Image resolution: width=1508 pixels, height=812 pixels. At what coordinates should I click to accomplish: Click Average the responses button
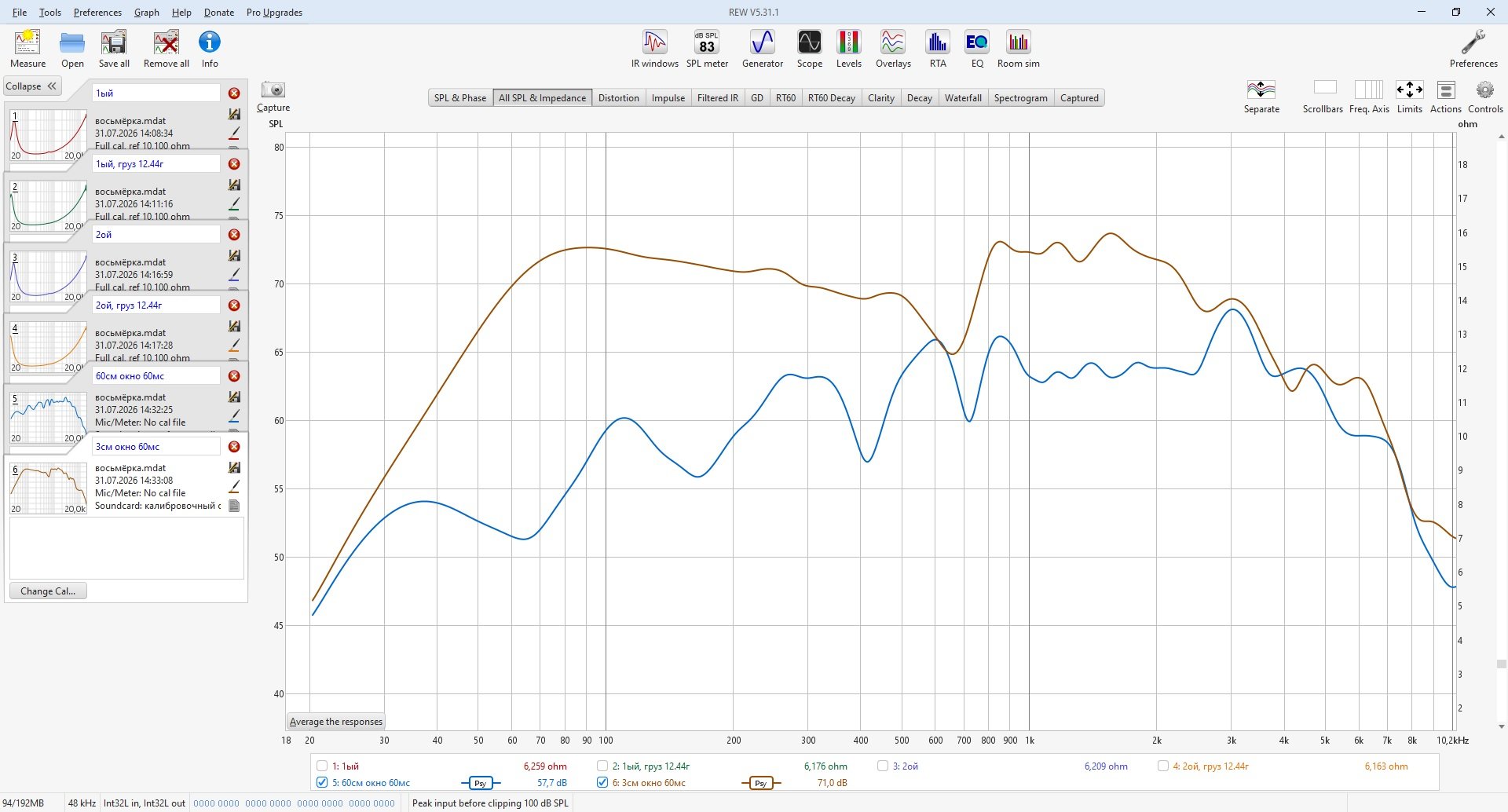point(336,722)
